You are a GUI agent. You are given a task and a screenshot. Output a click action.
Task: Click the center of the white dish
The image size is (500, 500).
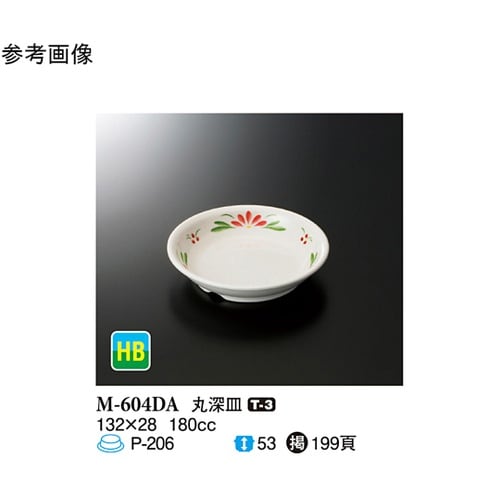tap(248, 253)
